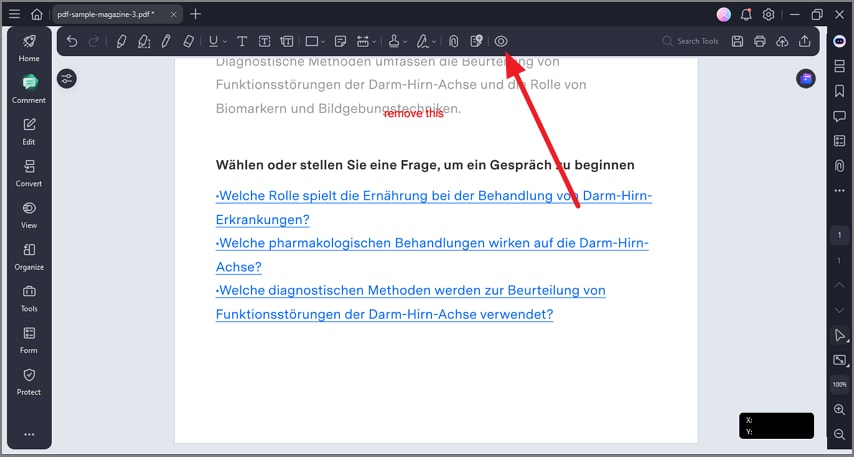This screenshot has width=854, height=457.
Task: Open the Comment sidebar section
Action: (x=29, y=89)
